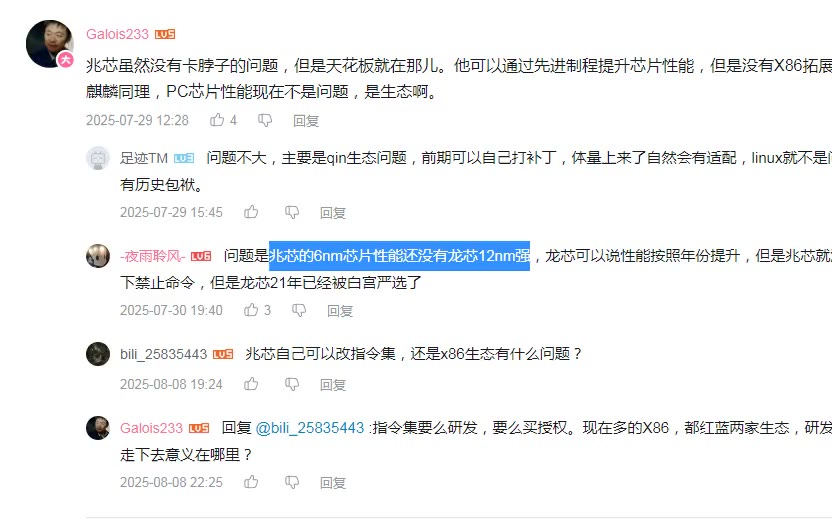
Task: Dislike 足迹TM's reply
Action: 292,213
